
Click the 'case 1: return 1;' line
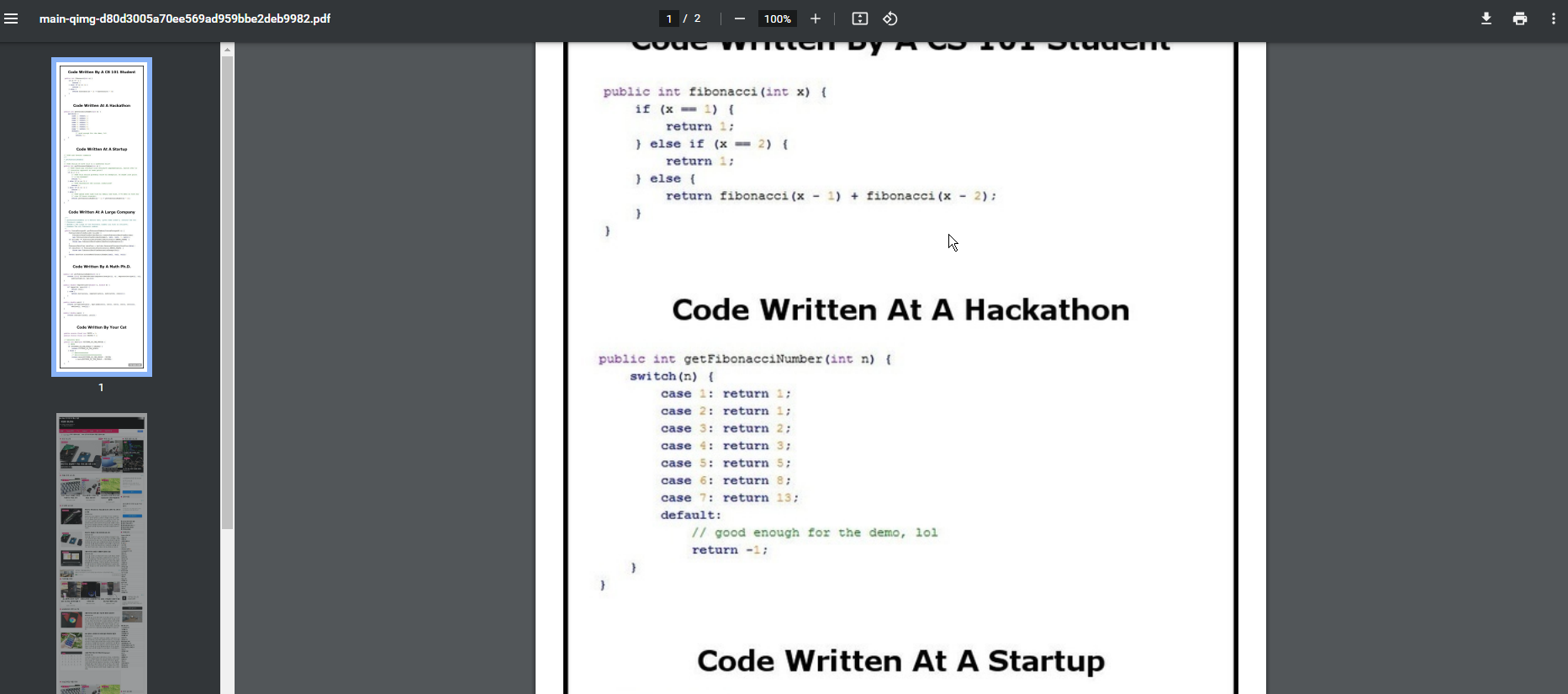[x=726, y=394]
